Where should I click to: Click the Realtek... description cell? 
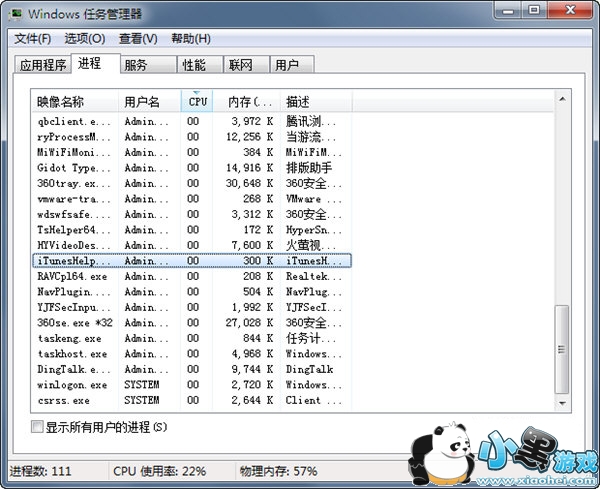[x=313, y=276]
